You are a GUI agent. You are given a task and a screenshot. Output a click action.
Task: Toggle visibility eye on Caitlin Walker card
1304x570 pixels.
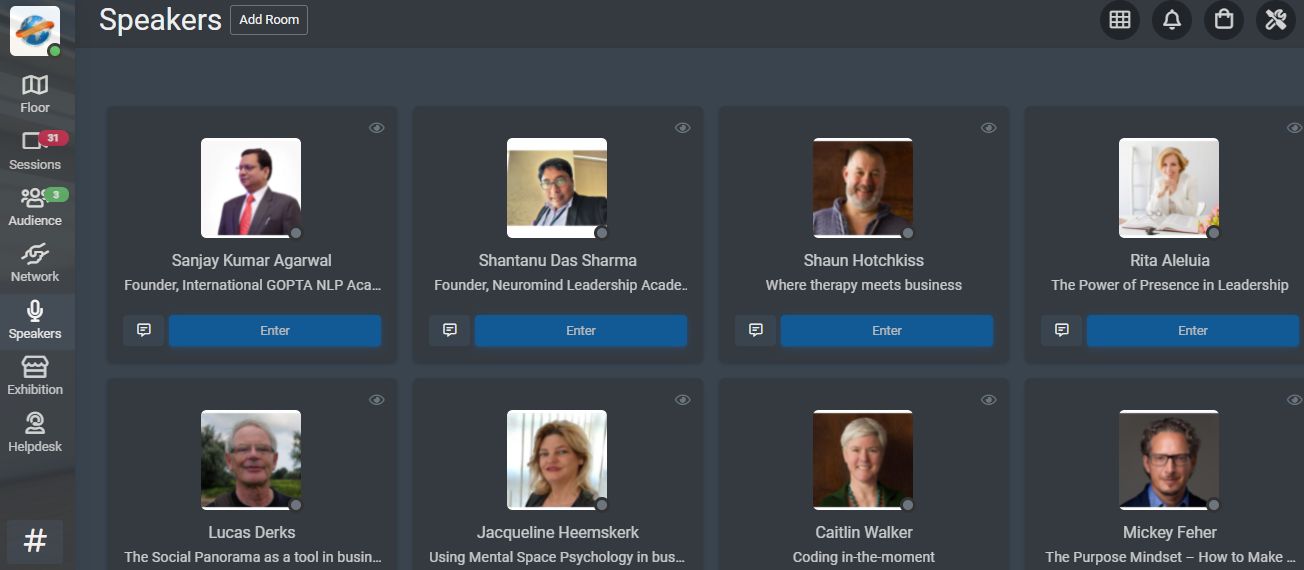[989, 400]
